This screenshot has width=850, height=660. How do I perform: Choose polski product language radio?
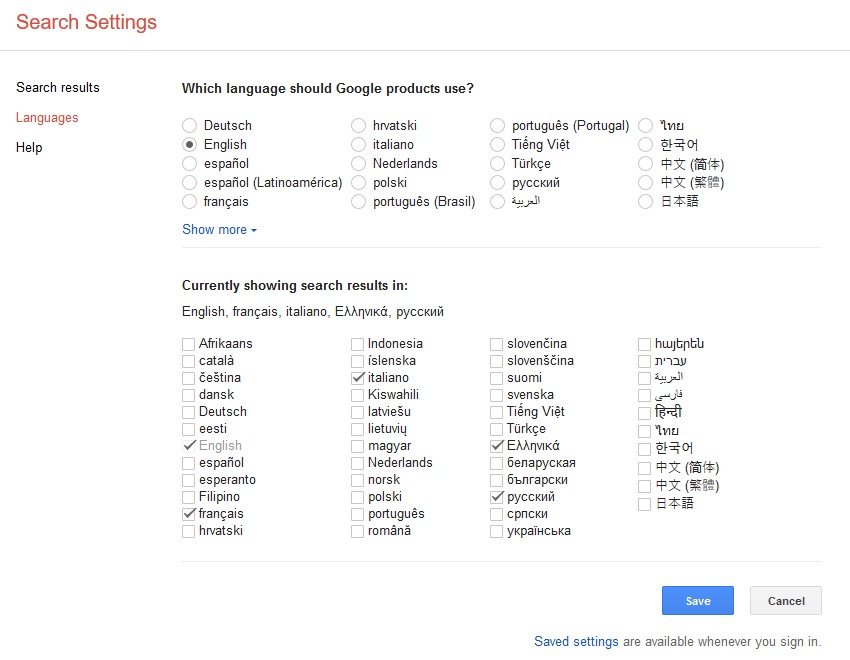pos(358,183)
